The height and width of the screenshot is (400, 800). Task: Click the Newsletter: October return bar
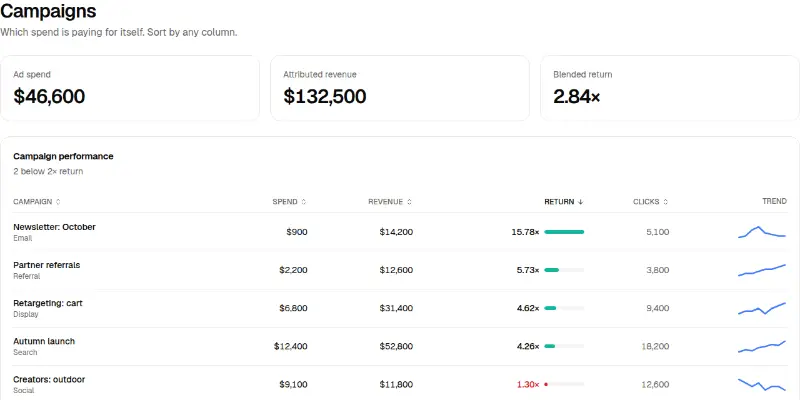pos(564,232)
